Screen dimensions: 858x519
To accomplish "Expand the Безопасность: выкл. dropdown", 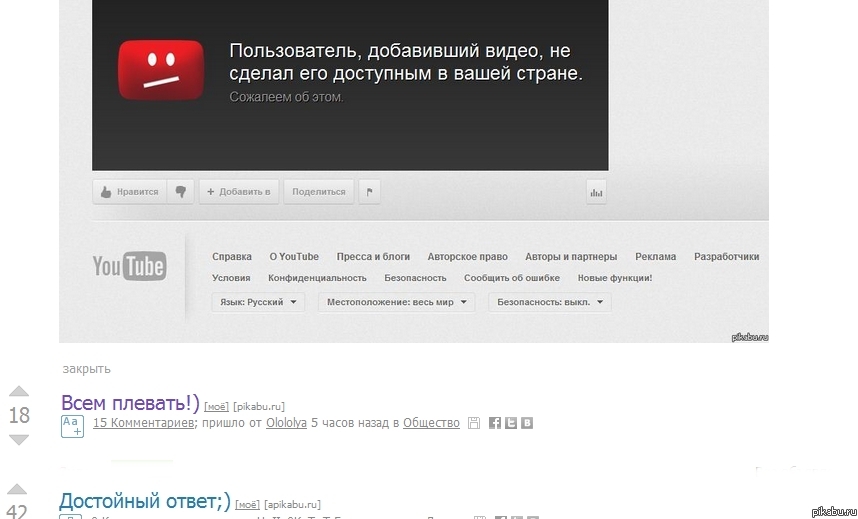I will click(x=550, y=302).
